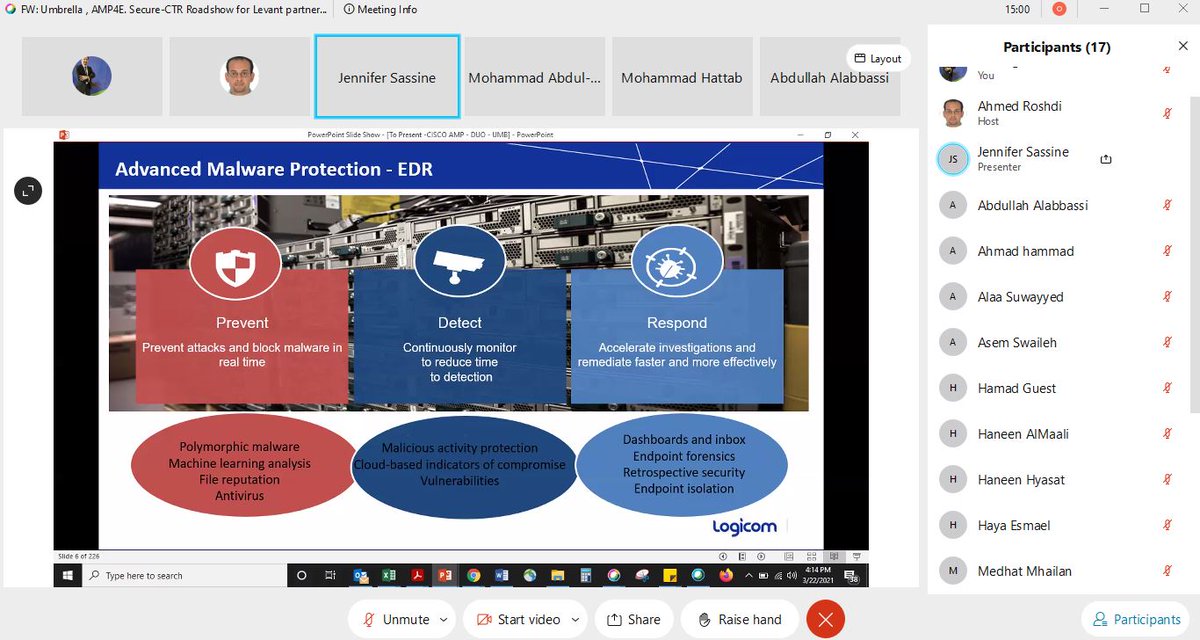Select Haneen Hyasat in participants list
Screen dimensions: 1200x640
coord(1058,480)
